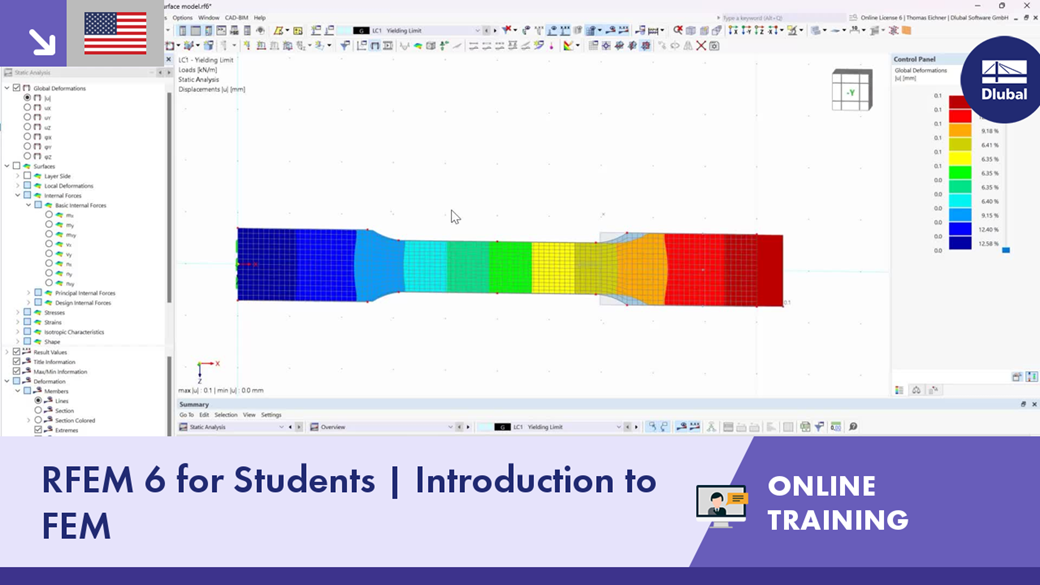Viewport: 1040px width, 585px height.
Task: Click Settings in the Summary panel
Action: coord(270,413)
